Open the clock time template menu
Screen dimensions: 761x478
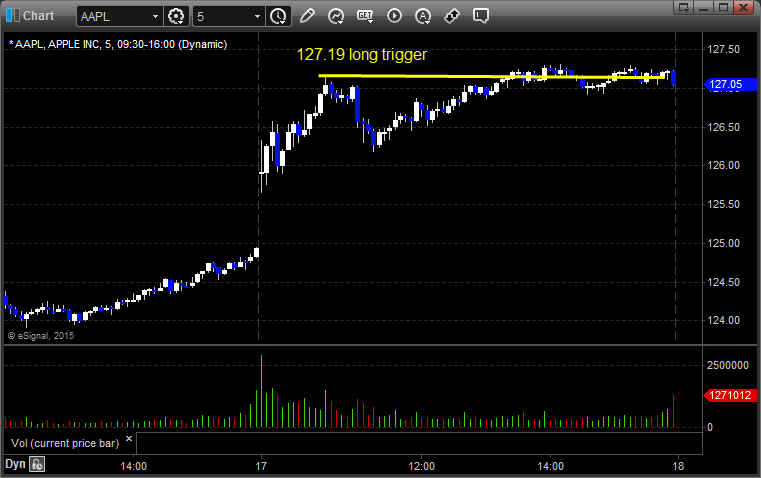(x=279, y=16)
